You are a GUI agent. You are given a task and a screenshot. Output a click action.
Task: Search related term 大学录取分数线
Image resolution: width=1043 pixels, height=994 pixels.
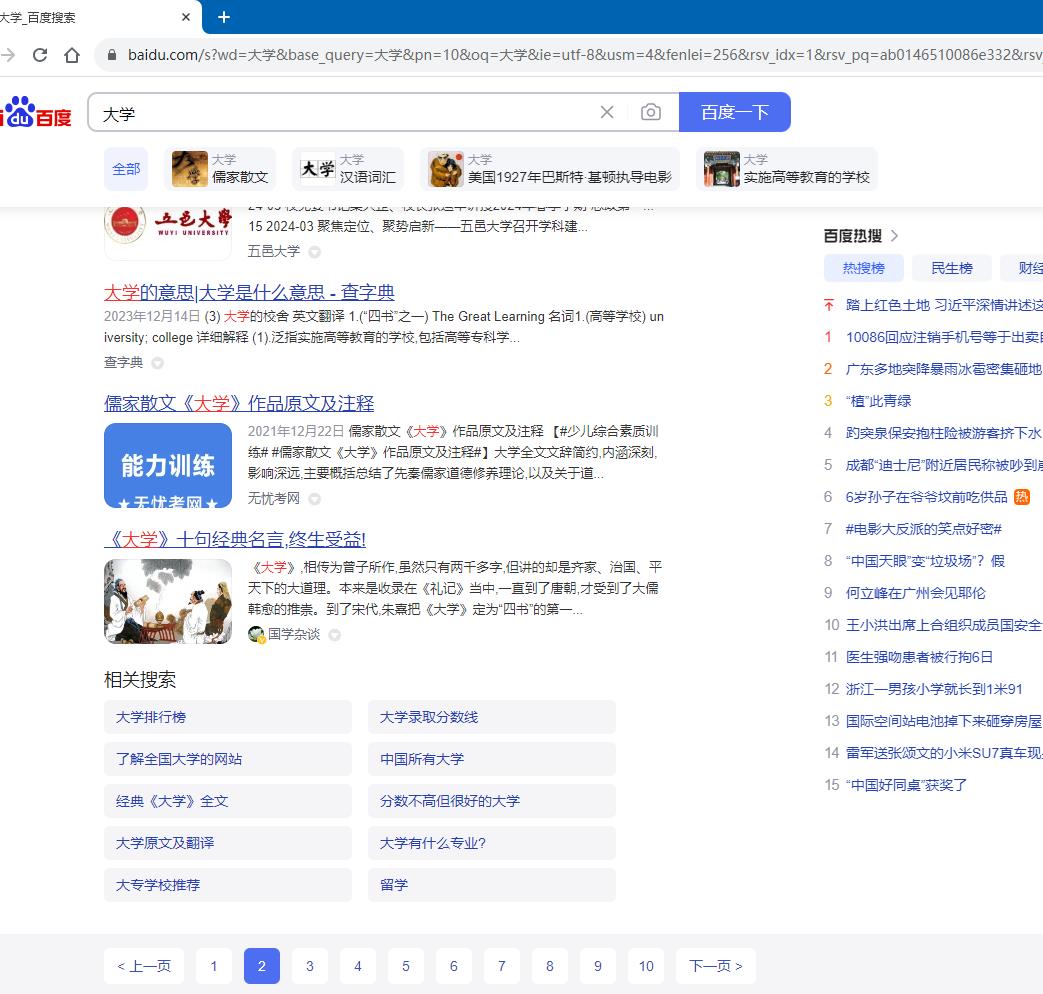(492, 717)
